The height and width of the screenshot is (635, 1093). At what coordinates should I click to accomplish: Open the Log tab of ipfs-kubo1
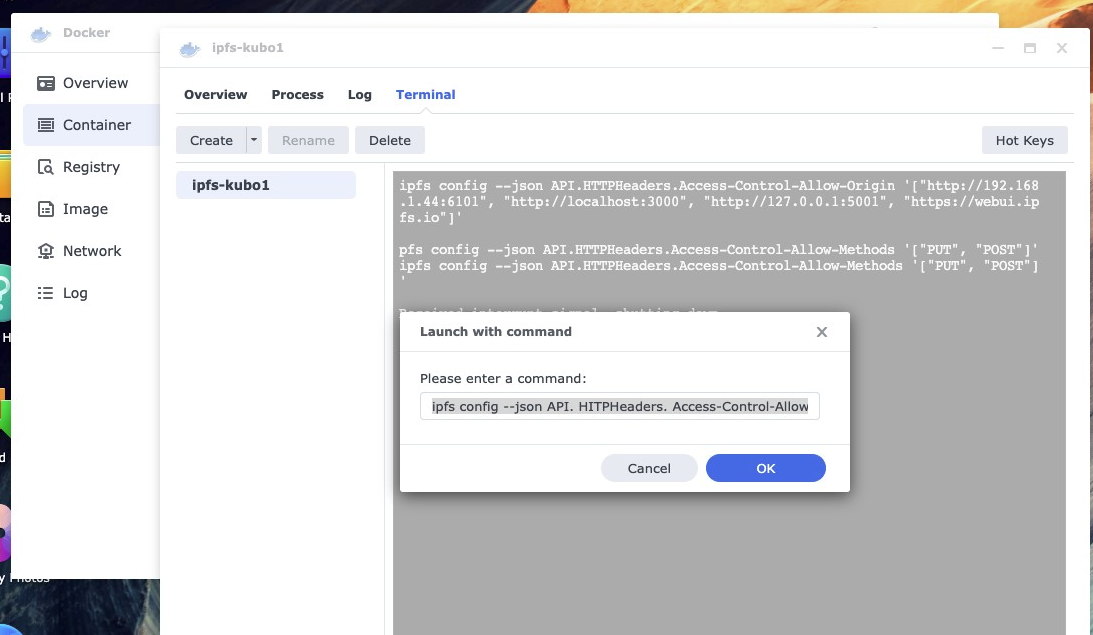pyautogui.click(x=359, y=95)
